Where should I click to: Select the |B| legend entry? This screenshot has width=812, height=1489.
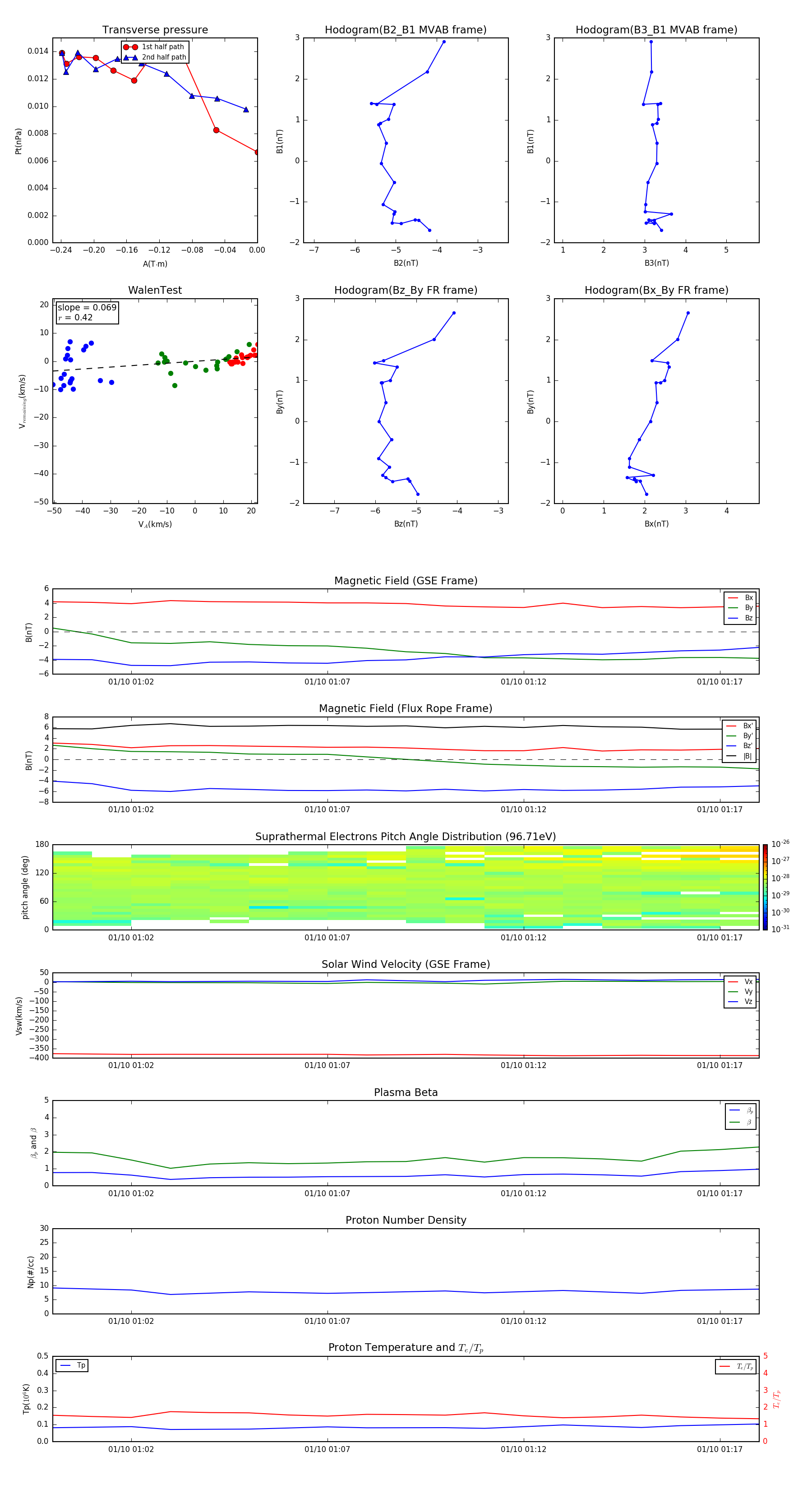pos(739,756)
